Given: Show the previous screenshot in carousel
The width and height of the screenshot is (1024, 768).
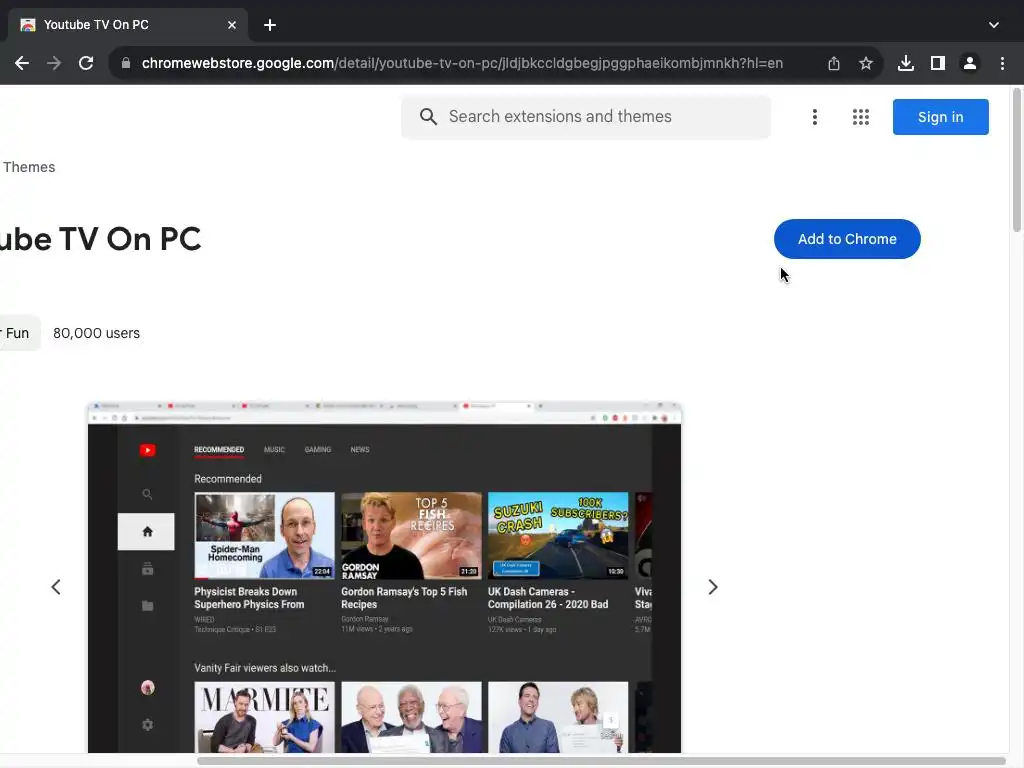Looking at the screenshot, I should 56,587.
